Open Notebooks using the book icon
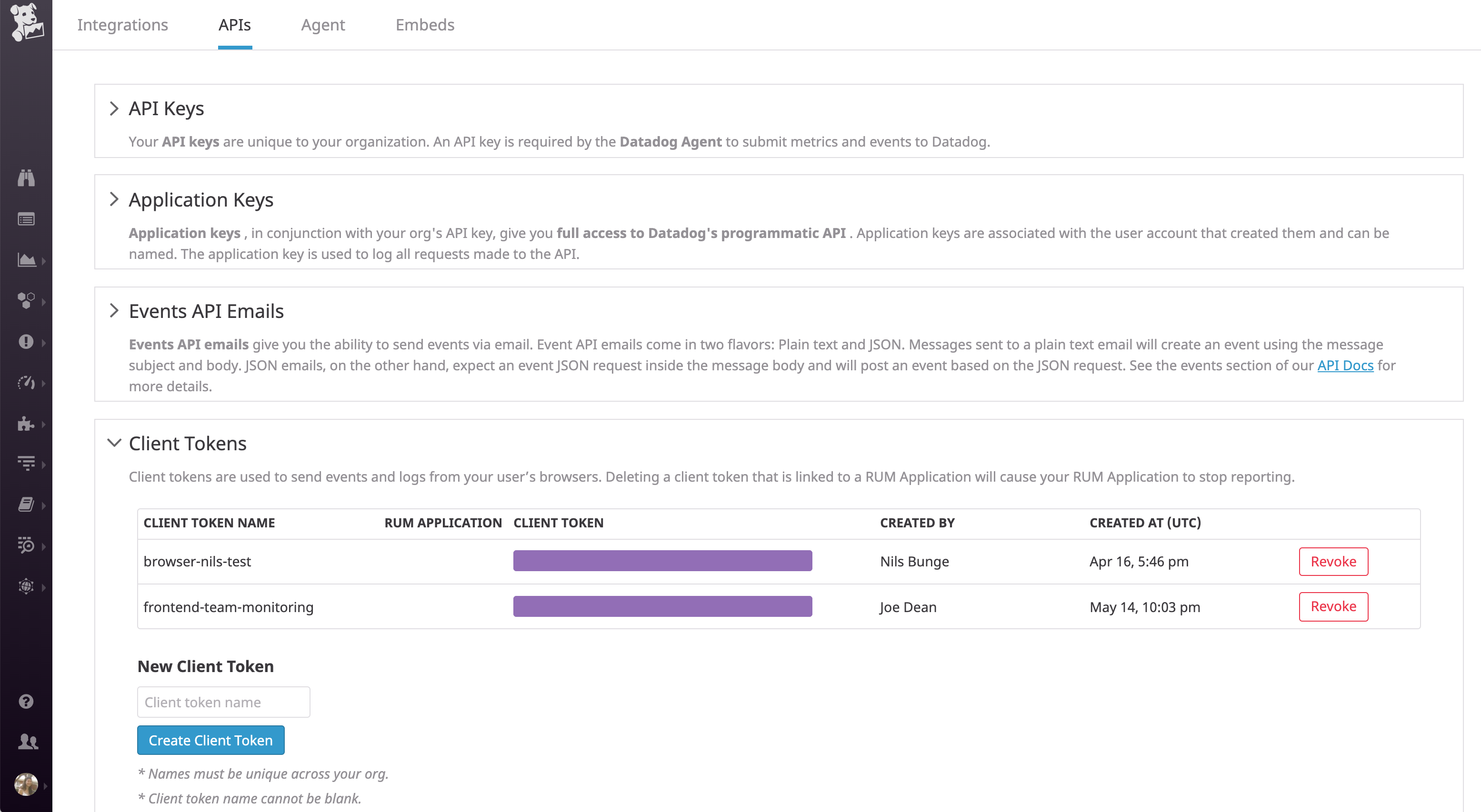Image resolution: width=1481 pixels, height=812 pixels. [x=26, y=505]
